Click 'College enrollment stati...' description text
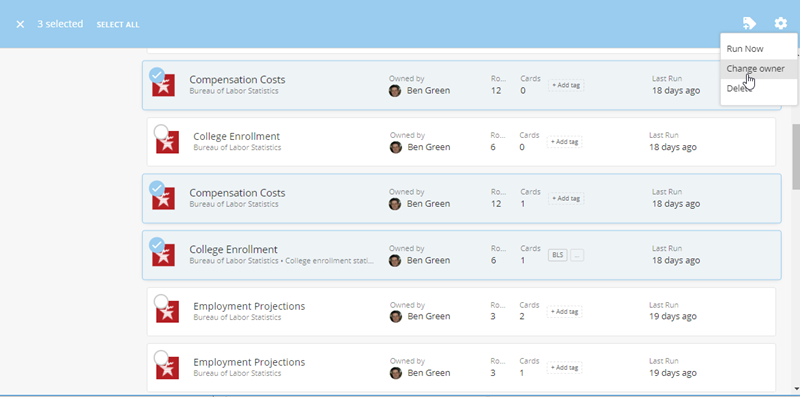The height and width of the screenshot is (397, 800). point(330,261)
